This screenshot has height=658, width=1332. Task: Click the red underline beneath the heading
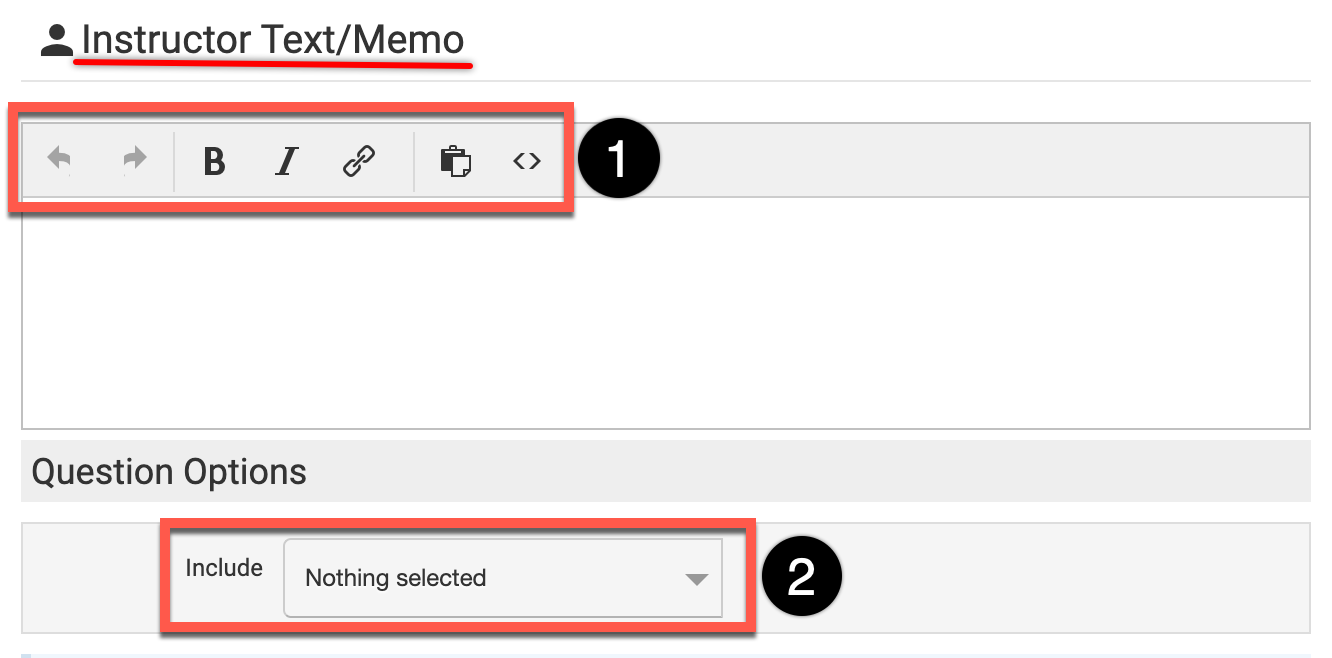[x=273, y=63]
